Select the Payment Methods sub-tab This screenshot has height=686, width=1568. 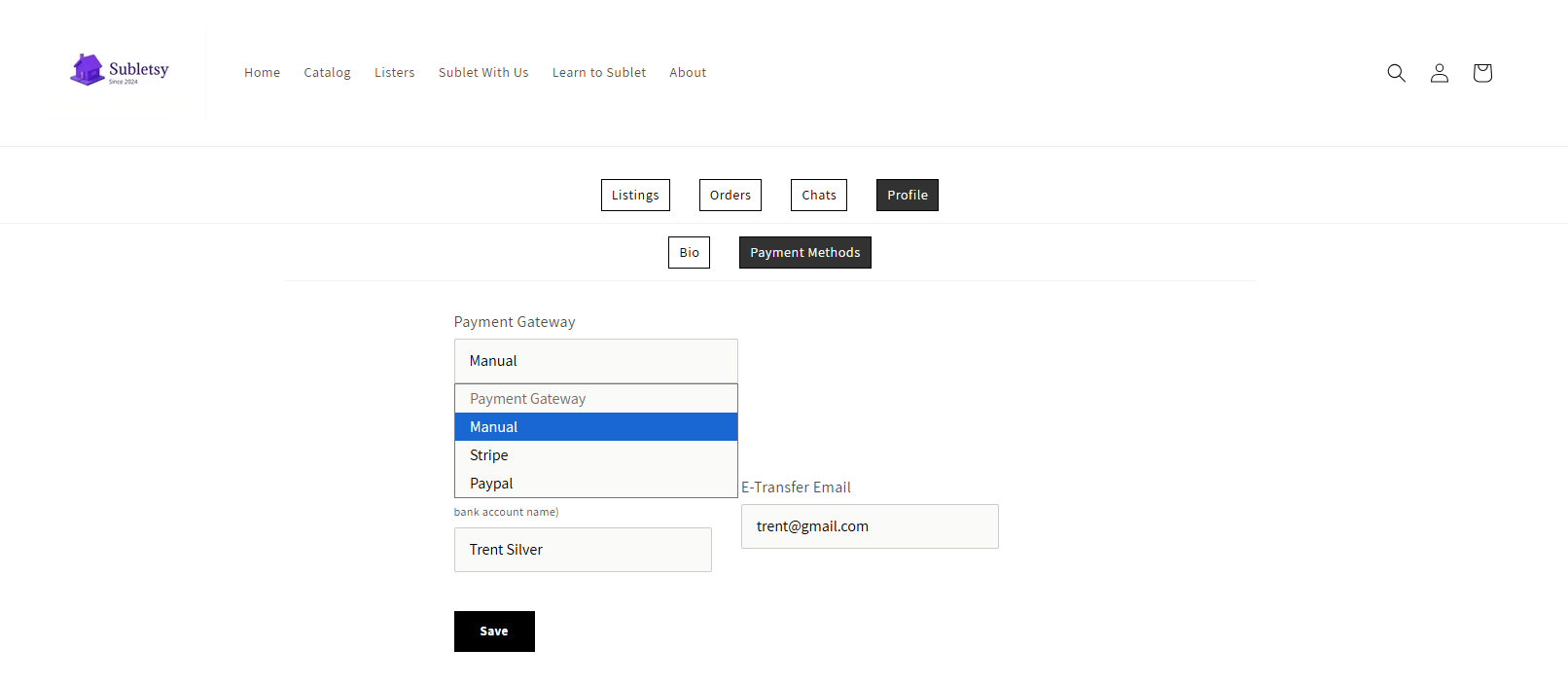coord(804,253)
